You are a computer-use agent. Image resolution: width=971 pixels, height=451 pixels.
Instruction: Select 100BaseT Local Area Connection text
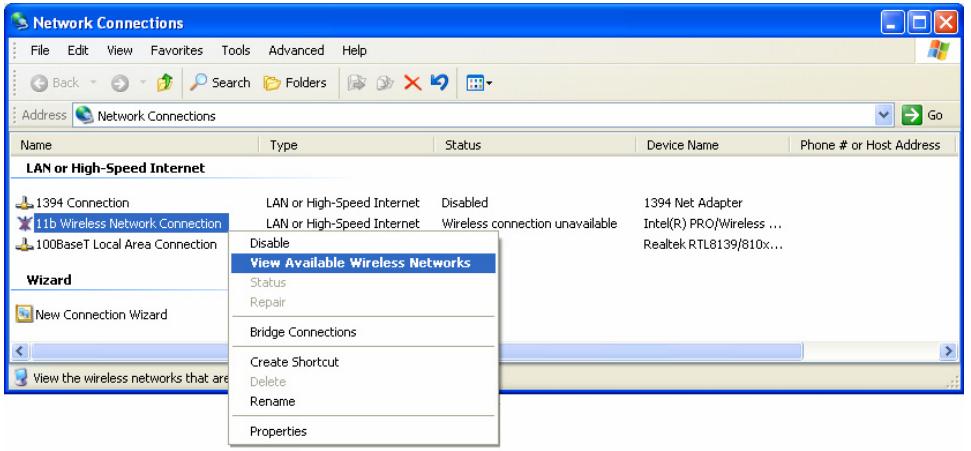[126, 244]
